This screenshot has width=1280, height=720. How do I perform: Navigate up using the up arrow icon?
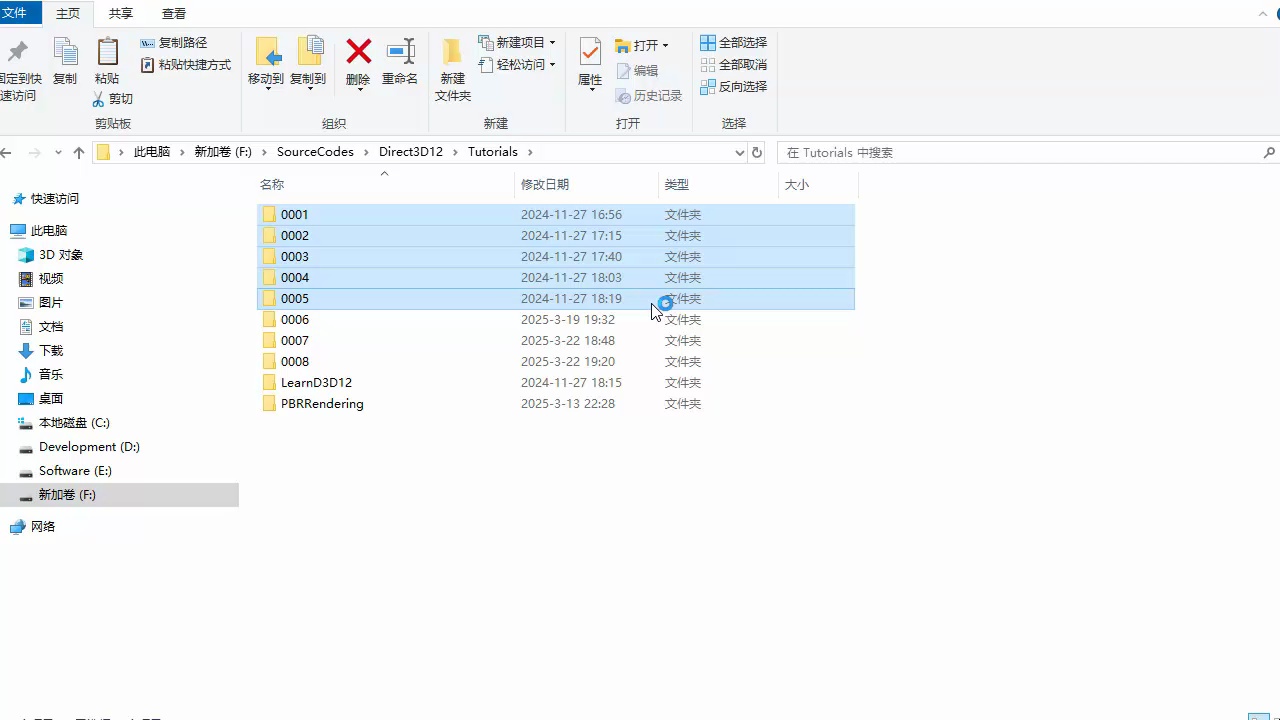pyautogui.click(x=79, y=152)
